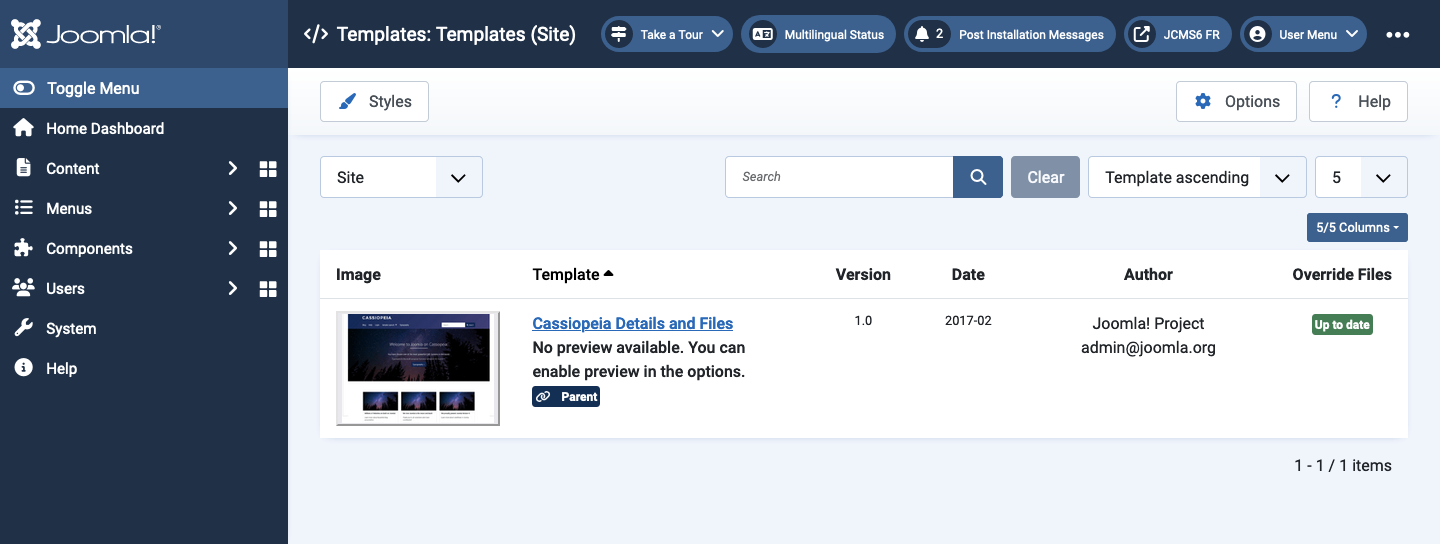Change the Site client dropdown
The height and width of the screenshot is (544, 1440).
coord(401,177)
